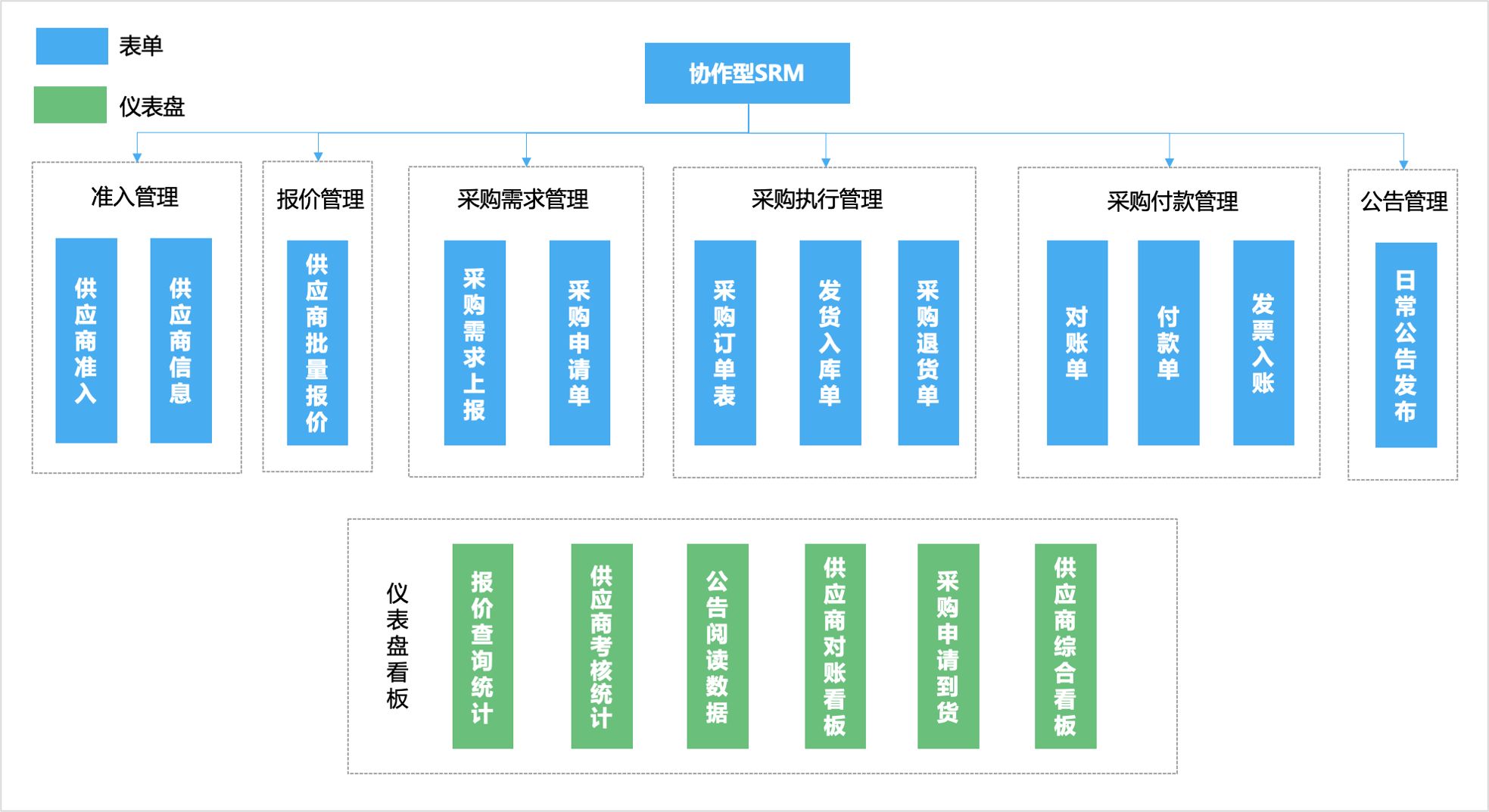Click the 准入管理 group heading
The width and height of the screenshot is (1489, 812).
(x=135, y=197)
